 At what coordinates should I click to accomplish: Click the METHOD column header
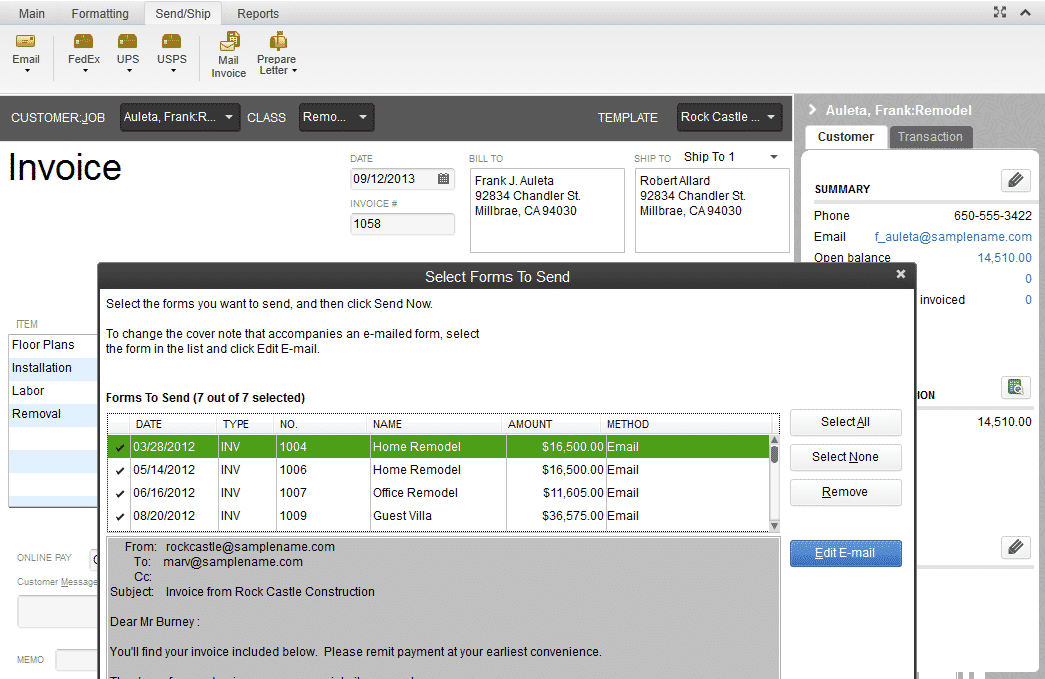[627, 424]
